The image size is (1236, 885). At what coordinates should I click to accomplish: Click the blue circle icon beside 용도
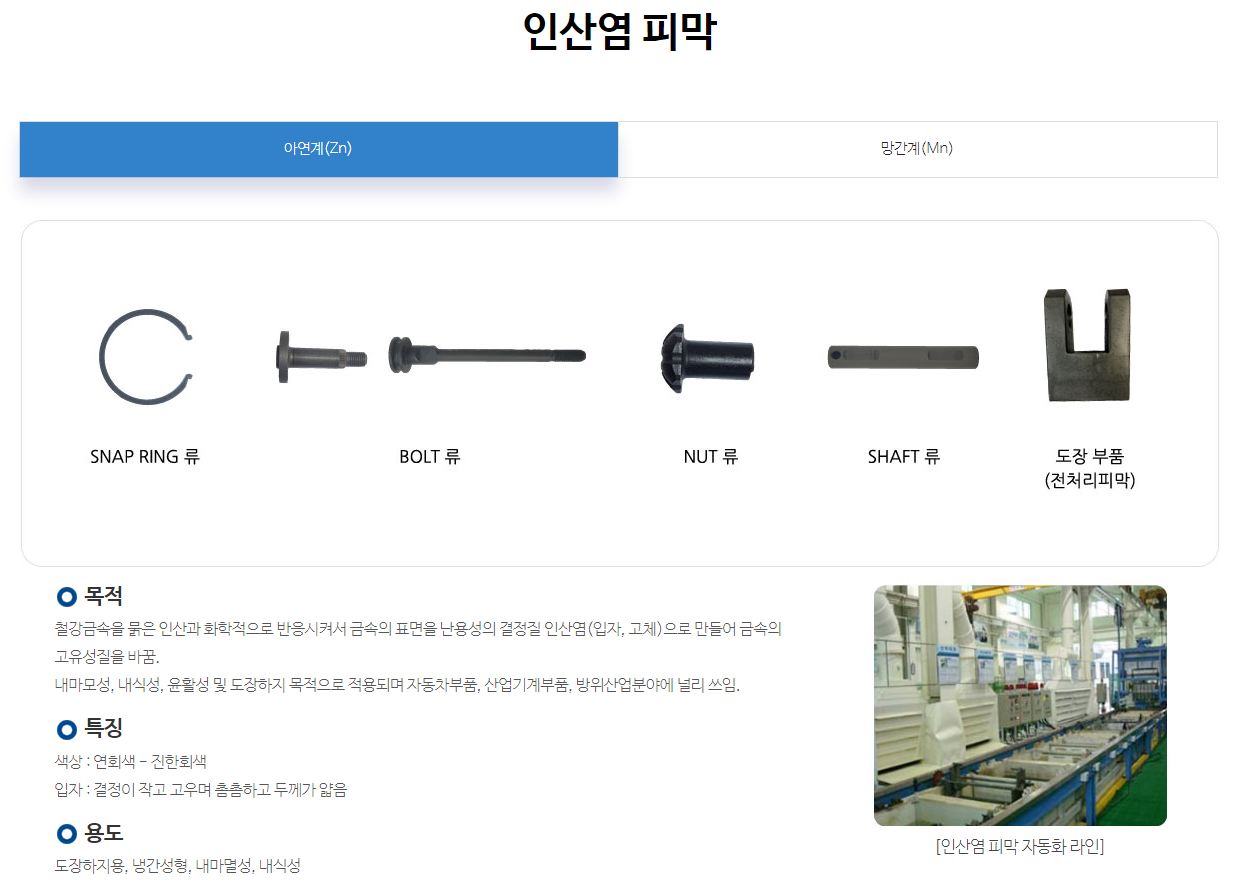pos(67,834)
